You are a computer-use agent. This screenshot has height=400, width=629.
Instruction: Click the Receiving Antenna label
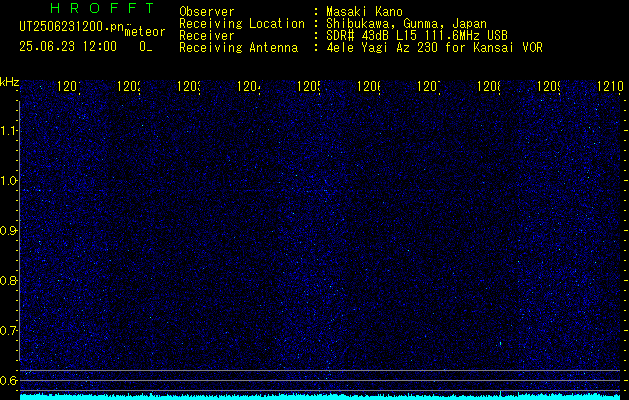coord(239,48)
